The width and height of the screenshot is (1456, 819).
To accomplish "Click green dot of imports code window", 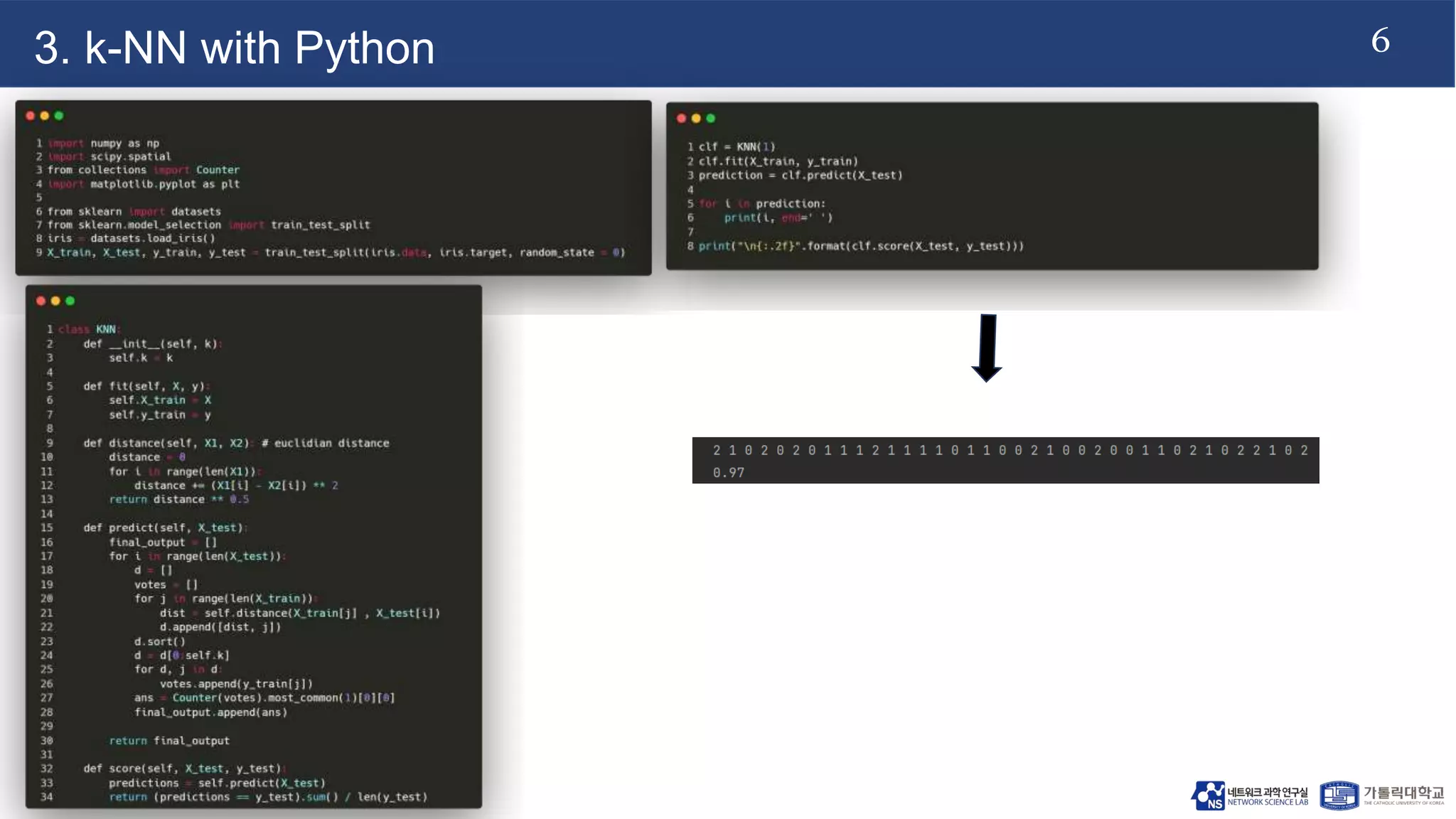I will [59, 116].
